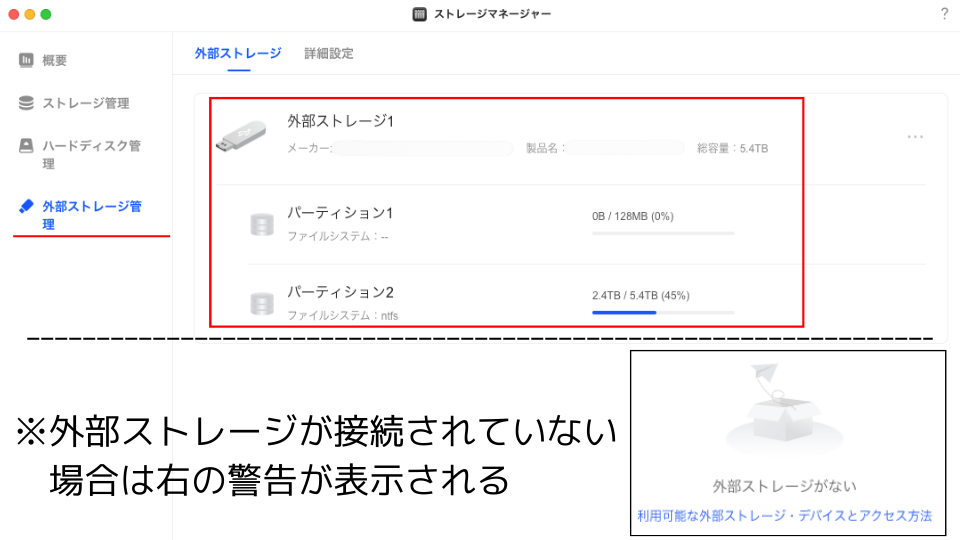The height and width of the screenshot is (540, 960).
Task: Click the help question mark icon
Action: (944, 14)
